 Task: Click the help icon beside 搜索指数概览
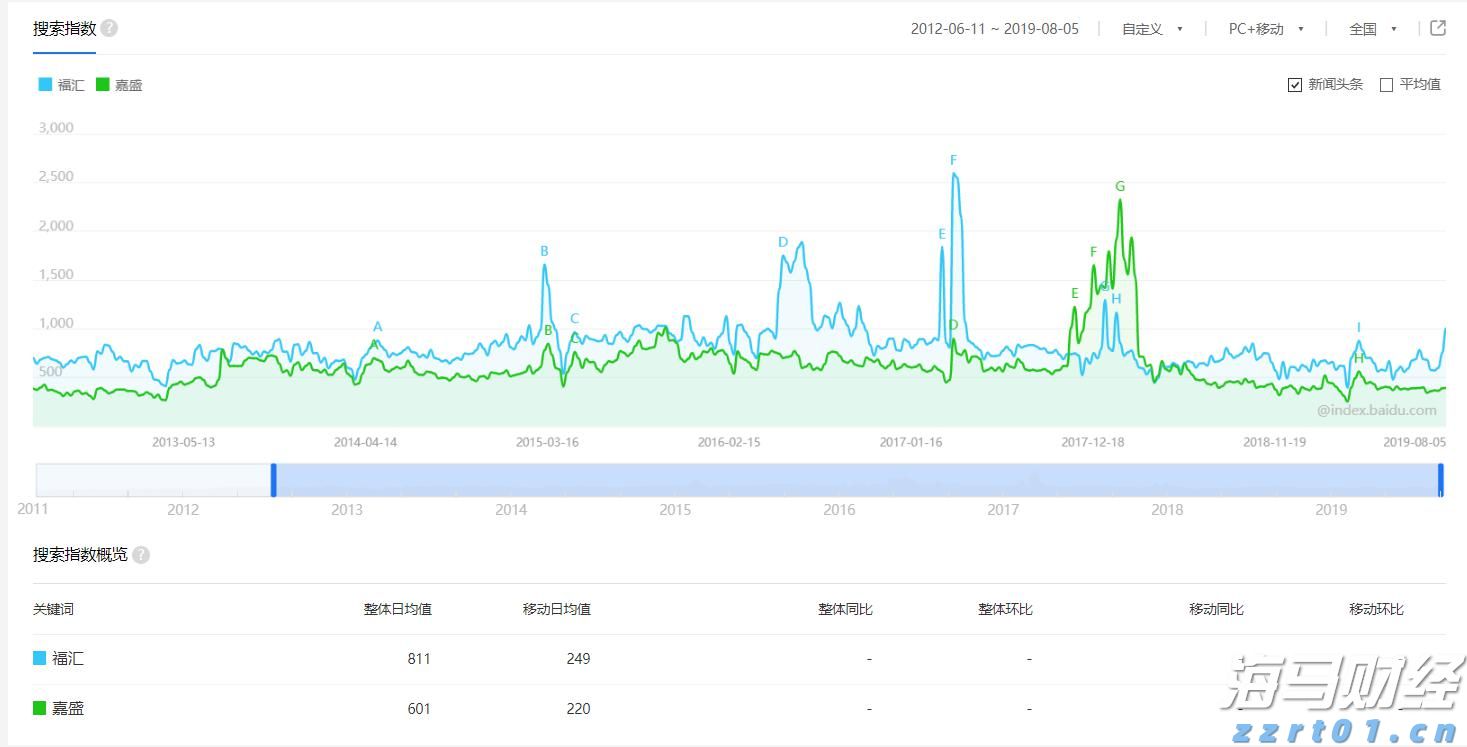pyautogui.click(x=140, y=555)
